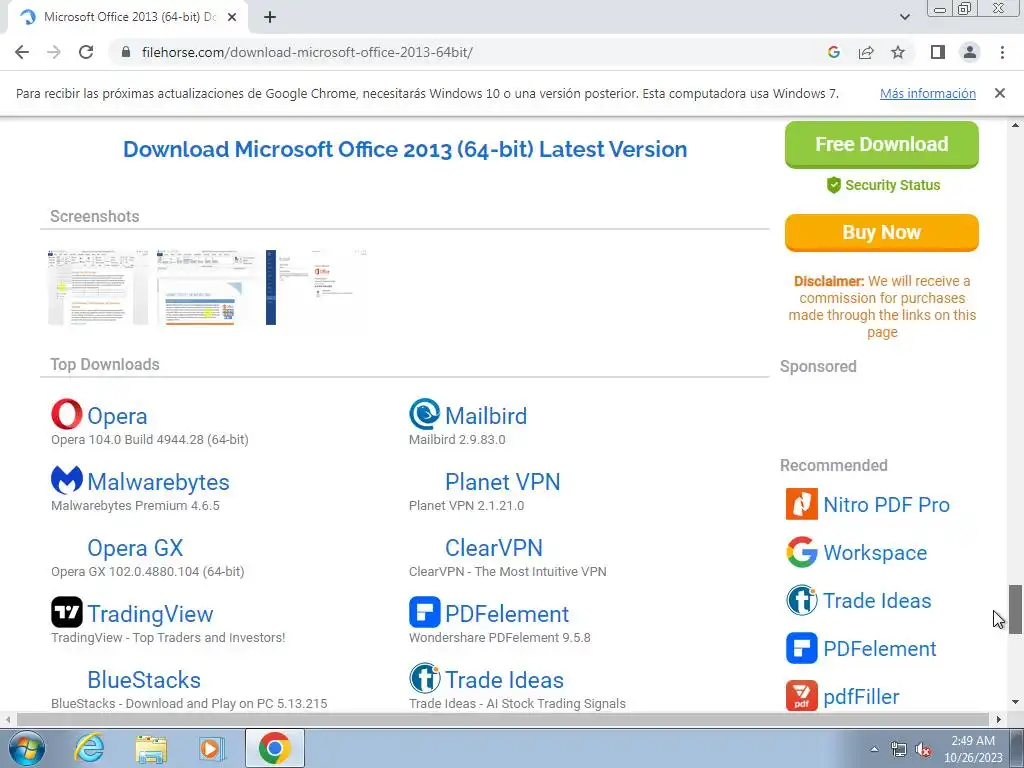The width and height of the screenshot is (1024, 768).
Task: Click the Google Workspace icon
Action: [801, 552]
